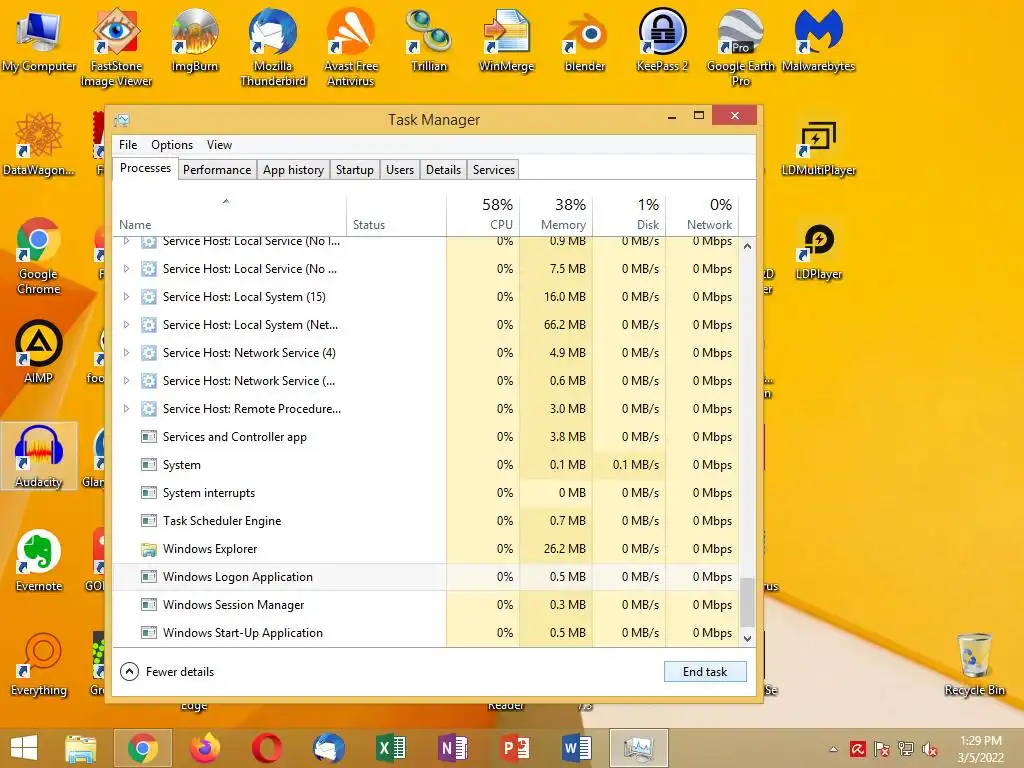Select Mozilla Thunderbird desktop icon
Viewport: 1024px width, 768px height.
pyautogui.click(x=273, y=47)
